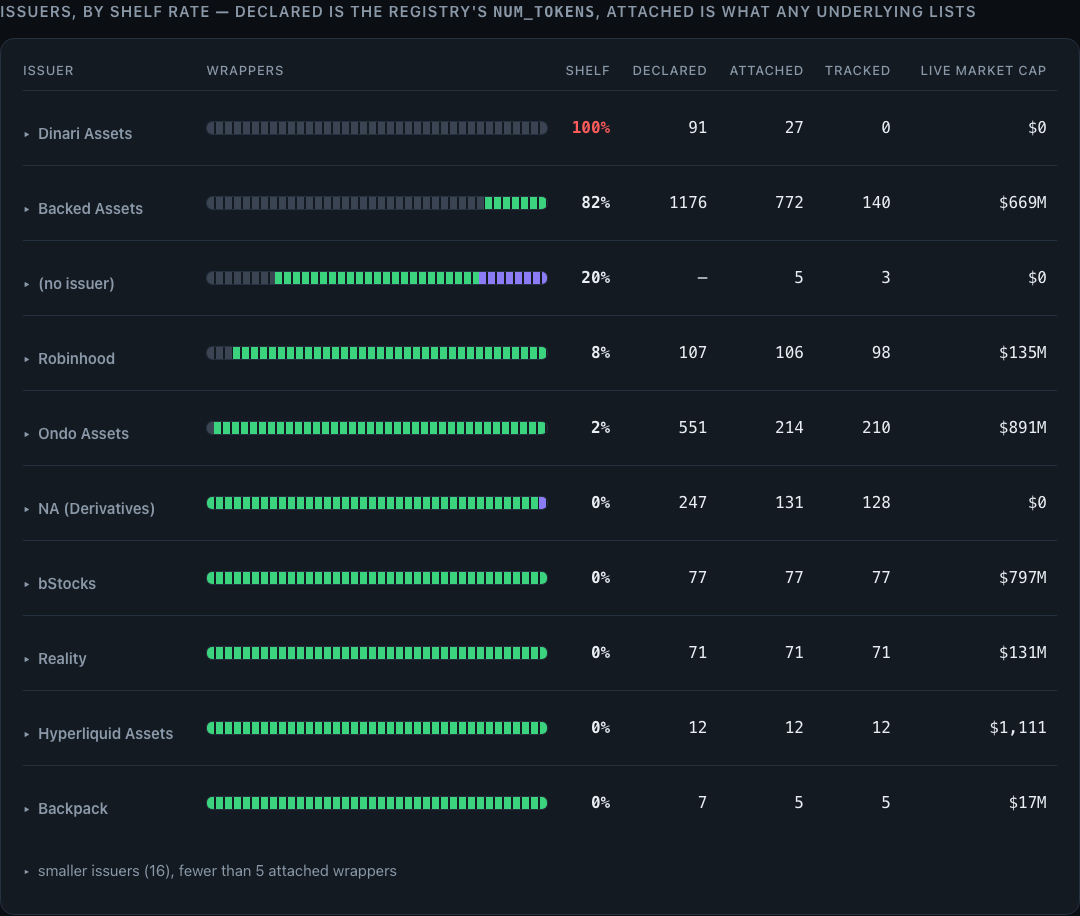Click declared value 107
This screenshot has width=1080, height=916.
tap(693, 353)
